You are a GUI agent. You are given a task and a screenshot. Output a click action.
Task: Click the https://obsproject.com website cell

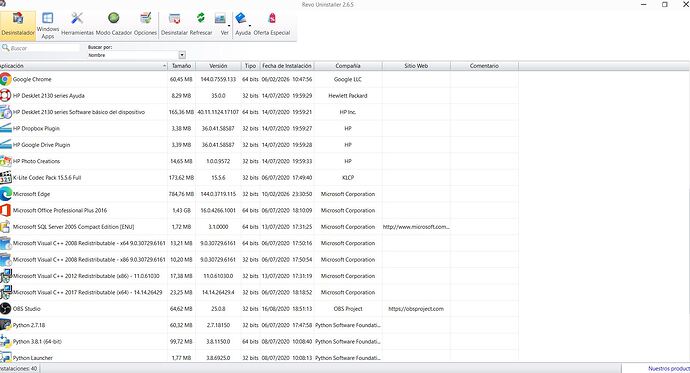(x=416, y=309)
